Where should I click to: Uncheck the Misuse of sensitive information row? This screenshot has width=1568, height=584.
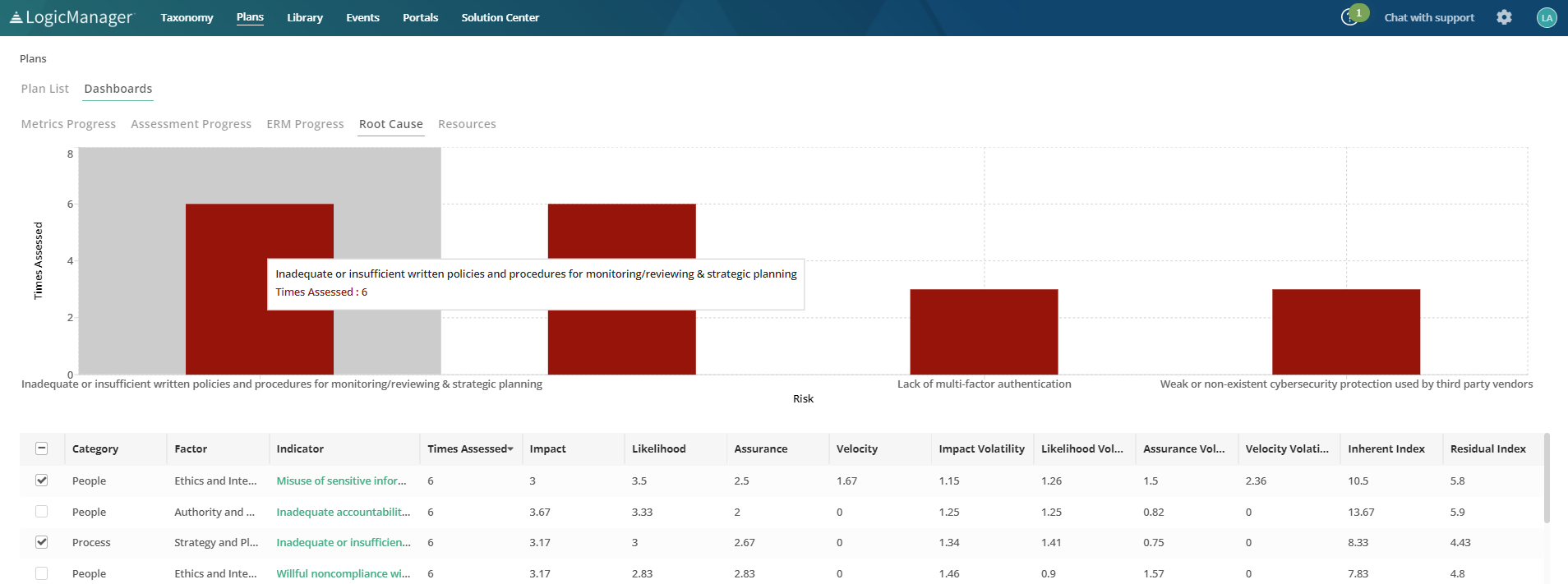[42, 481]
